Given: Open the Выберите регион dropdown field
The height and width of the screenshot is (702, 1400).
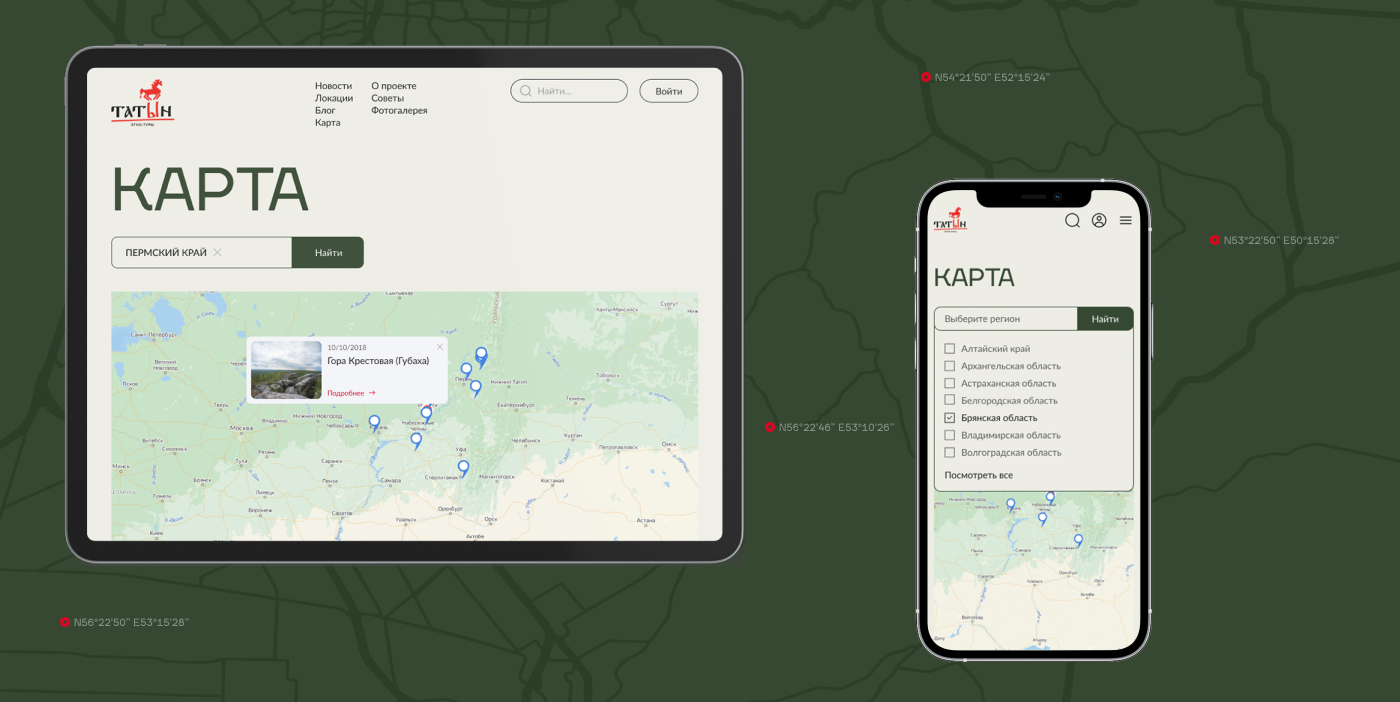Looking at the screenshot, I should [1005, 319].
